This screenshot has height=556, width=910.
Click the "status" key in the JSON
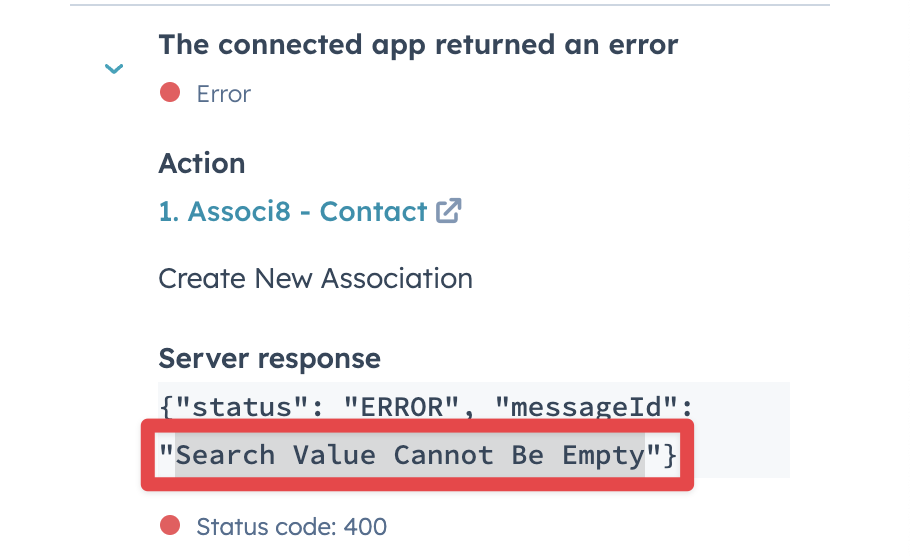226,406
